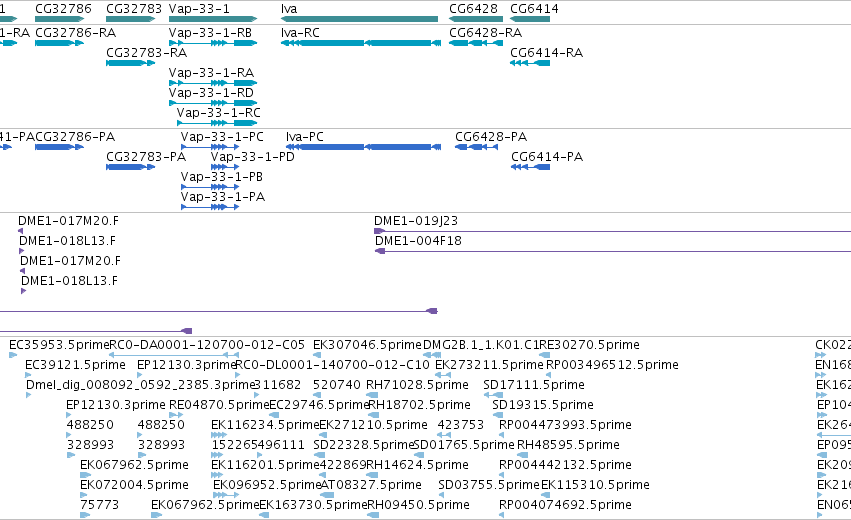The height and width of the screenshot is (520, 851).
Task: Select the SD01765.5prime label
Action: click(464, 446)
